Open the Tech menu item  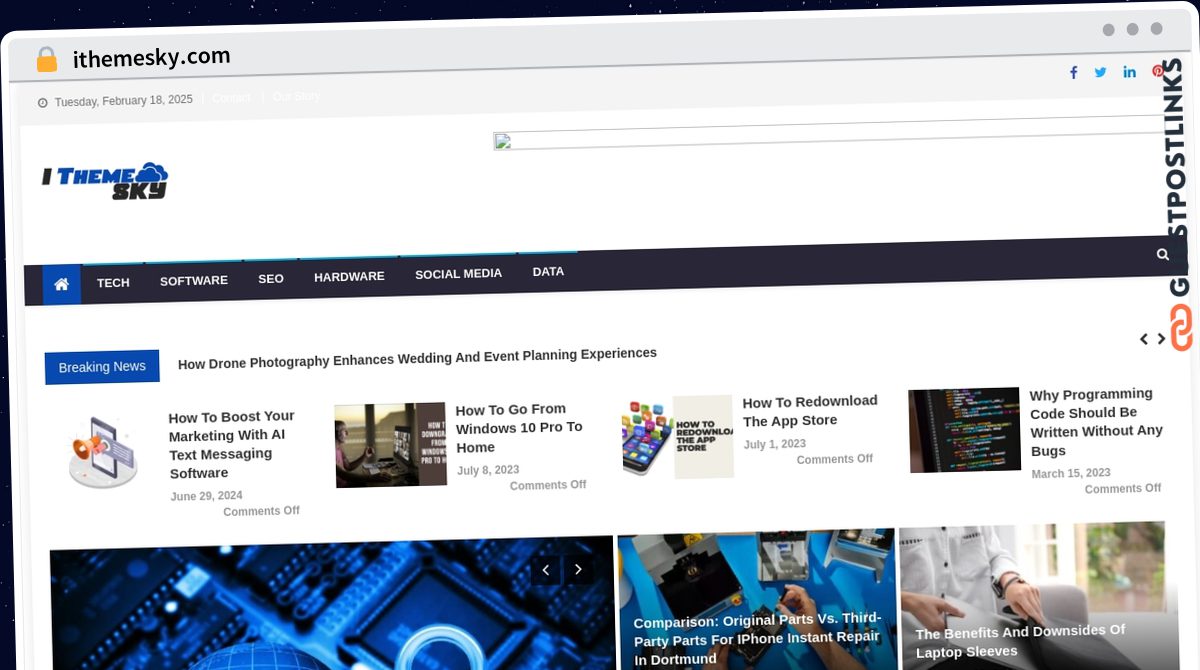pos(113,283)
